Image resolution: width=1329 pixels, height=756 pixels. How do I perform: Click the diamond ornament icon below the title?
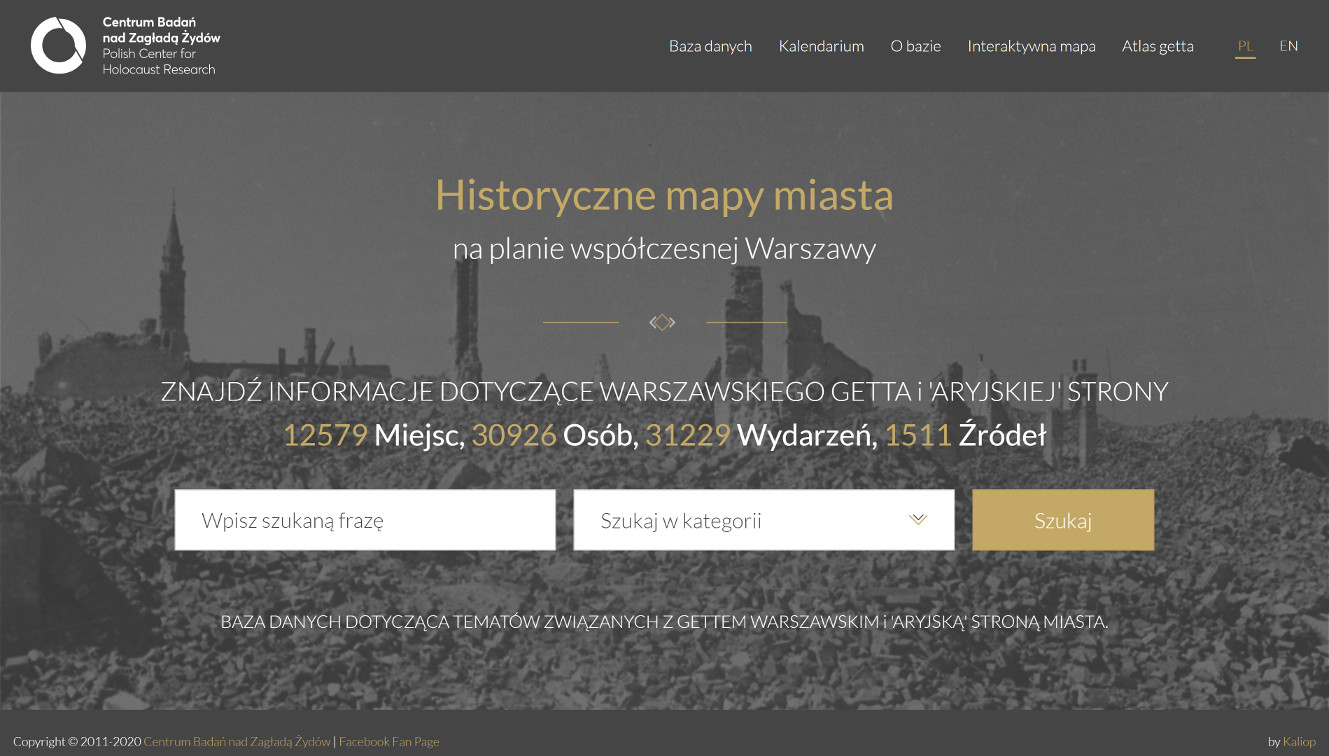662,322
